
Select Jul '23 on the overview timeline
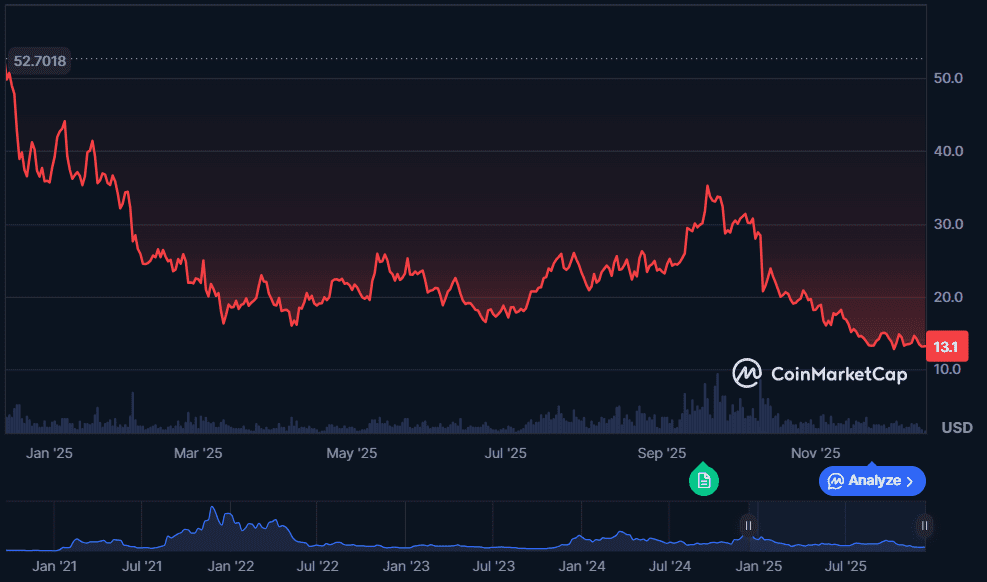tap(494, 566)
